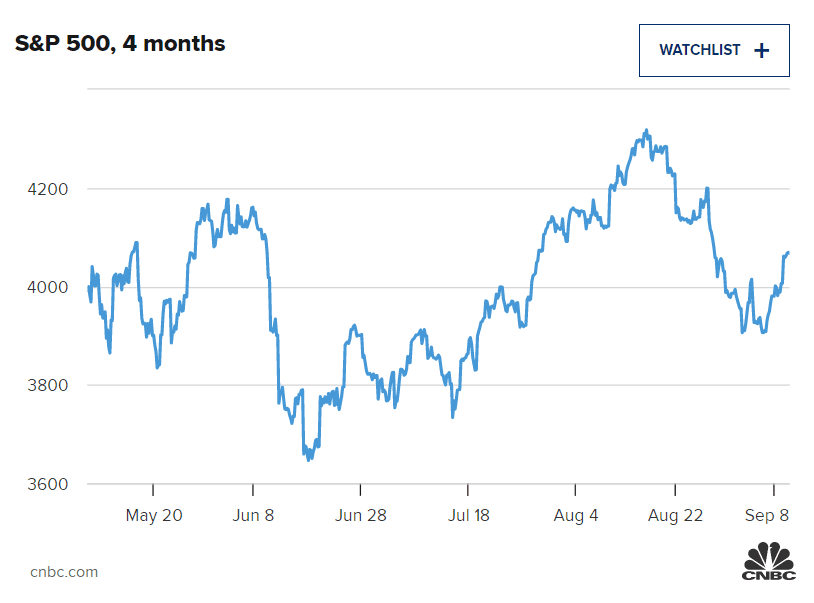Click the 4200 y-axis value

pyautogui.click(x=50, y=189)
